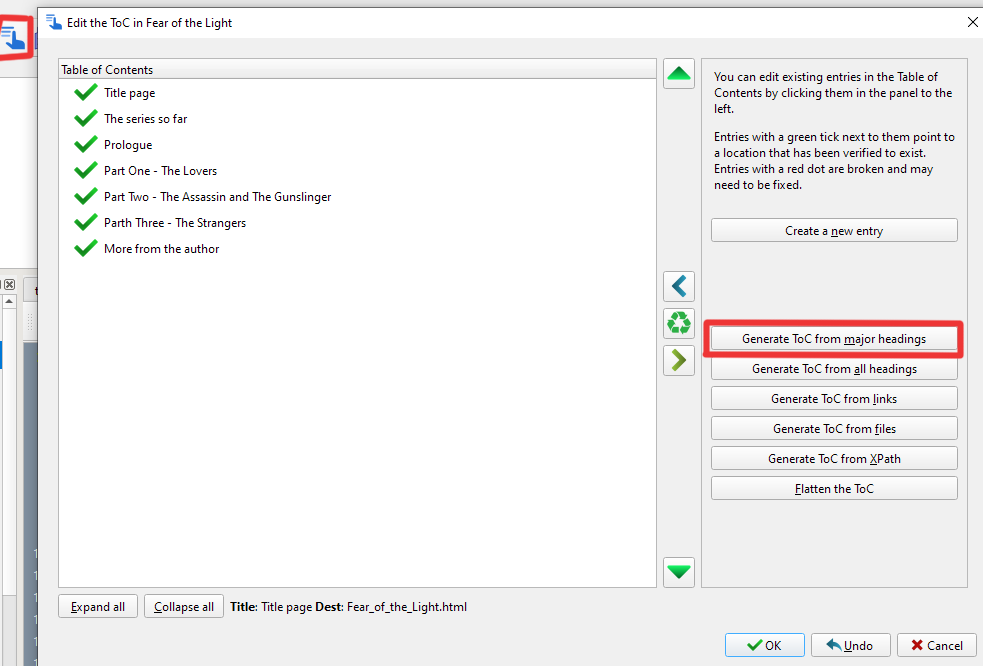Select Part One - The Lovers entry
The width and height of the screenshot is (983, 666).
(x=160, y=171)
